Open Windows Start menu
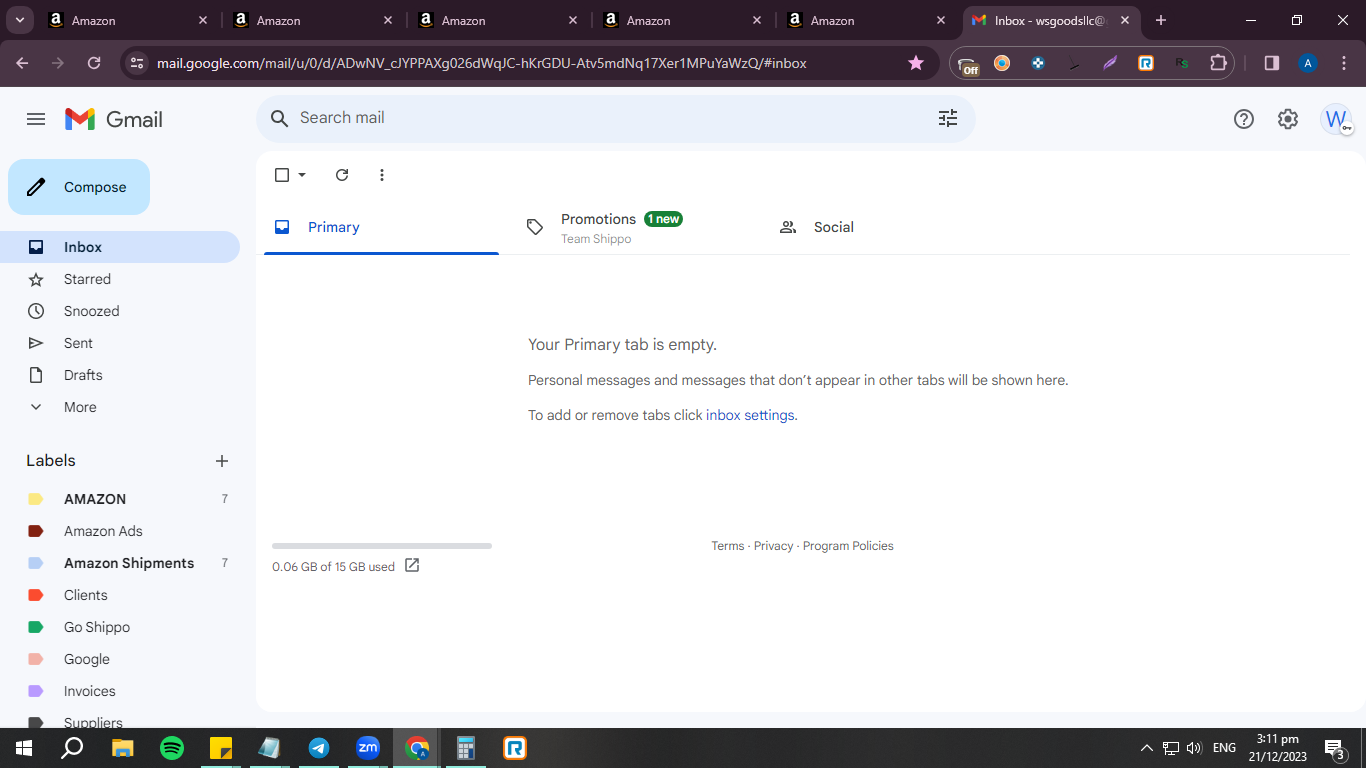This screenshot has width=1366, height=768. click(x=24, y=748)
